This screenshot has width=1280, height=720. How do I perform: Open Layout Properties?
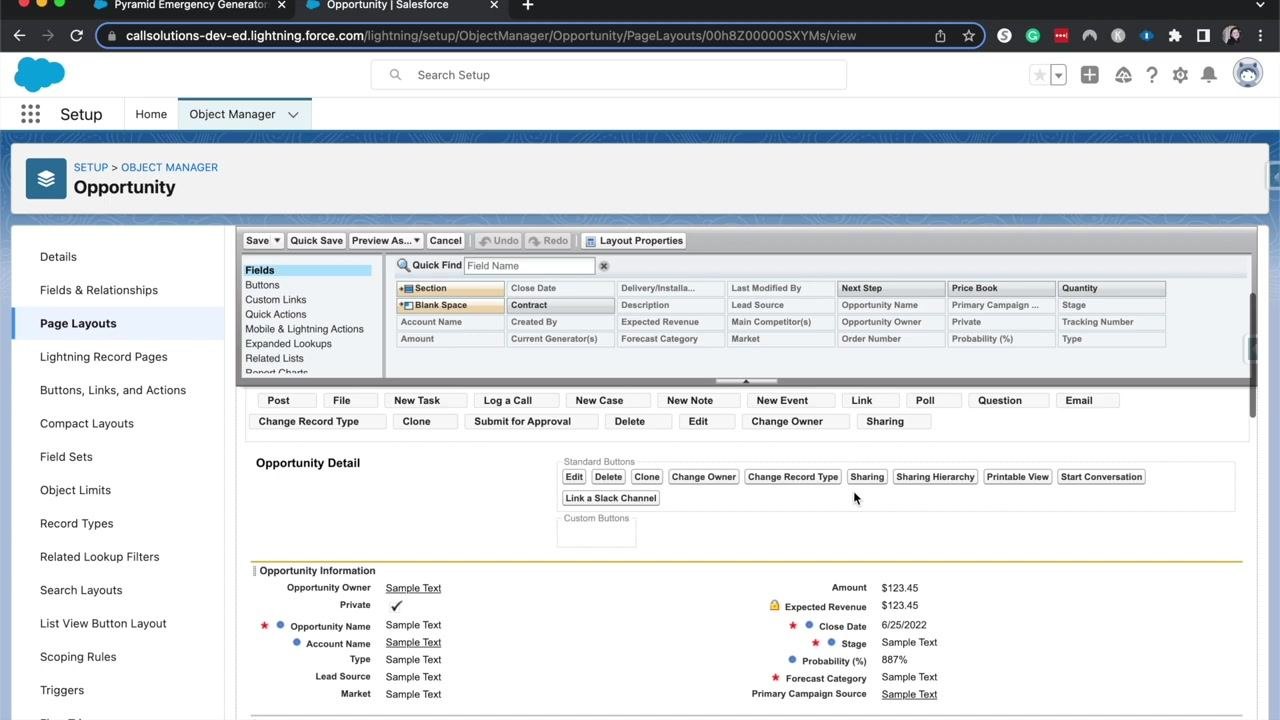[x=634, y=241]
